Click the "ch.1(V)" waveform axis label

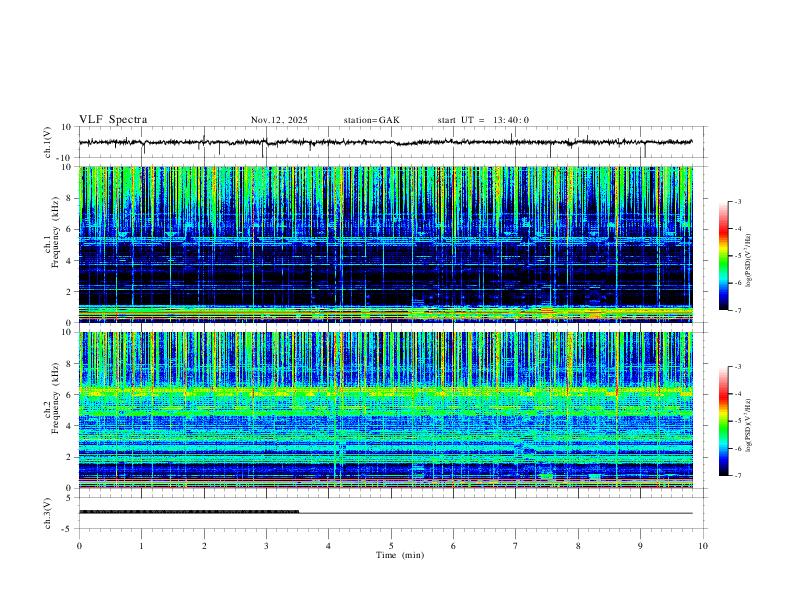47,142
